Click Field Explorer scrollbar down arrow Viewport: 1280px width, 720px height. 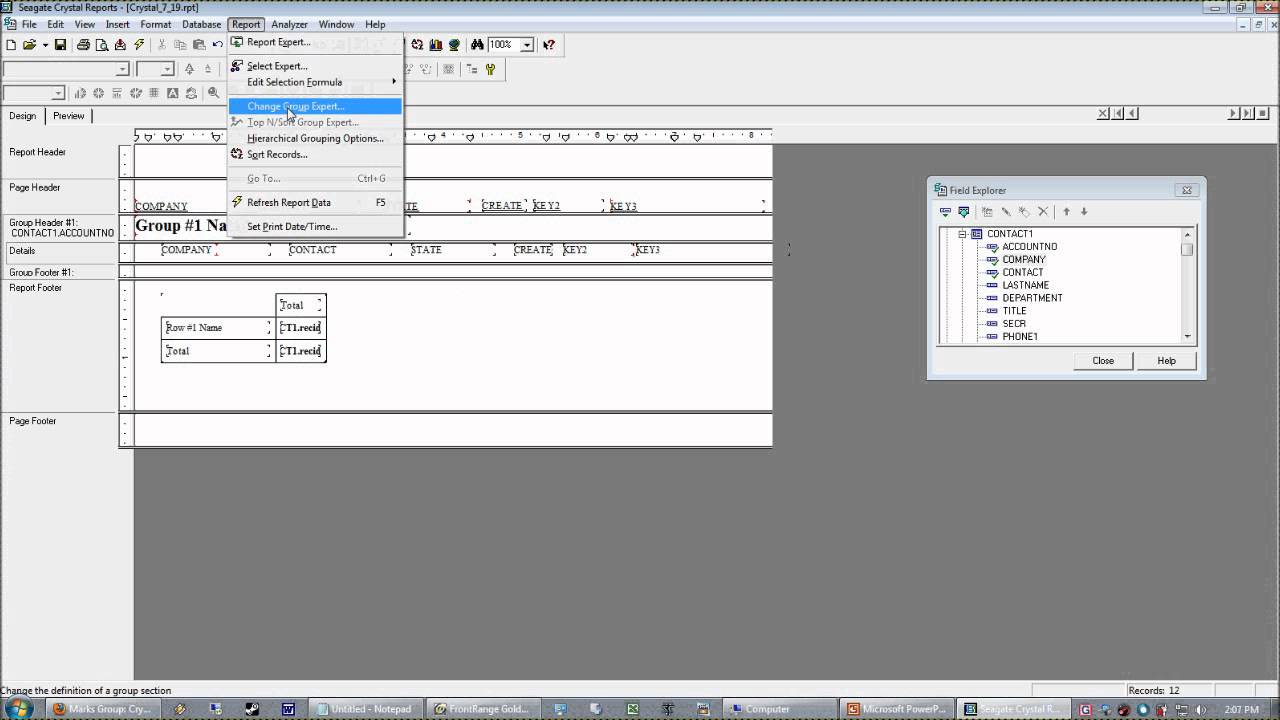coord(1187,337)
